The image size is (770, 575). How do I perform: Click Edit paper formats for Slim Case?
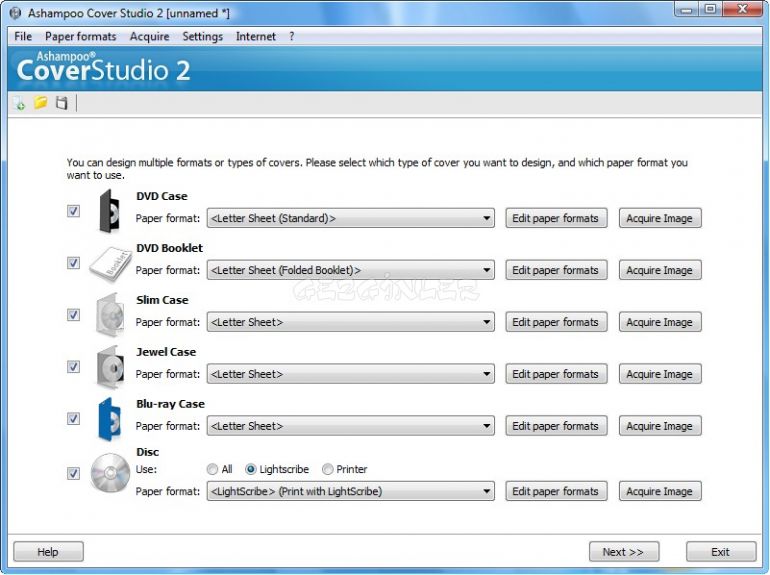[556, 322]
